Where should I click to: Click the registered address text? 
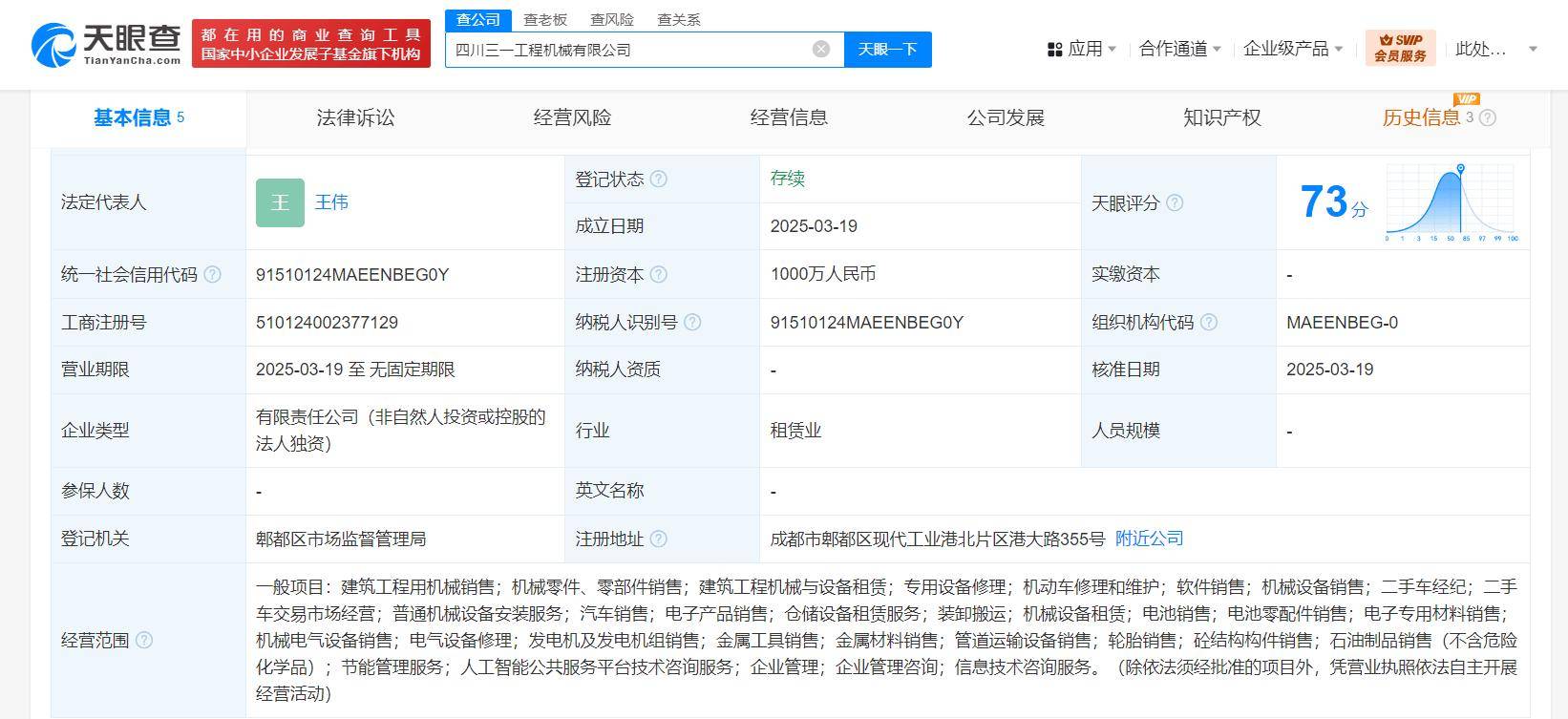[938, 539]
